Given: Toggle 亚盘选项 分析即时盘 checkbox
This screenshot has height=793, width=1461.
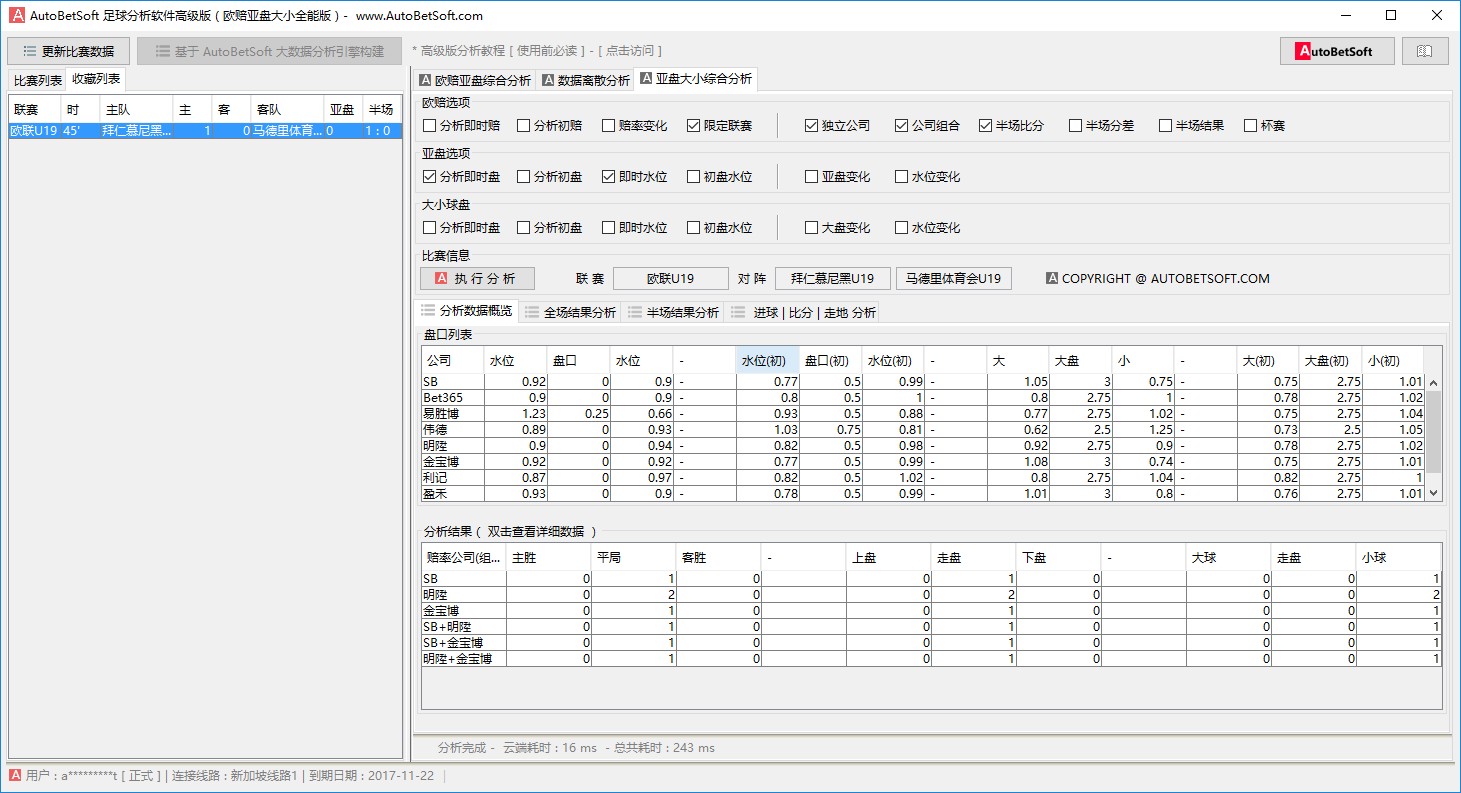Looking at the screenshot, I should pos(462,177).
